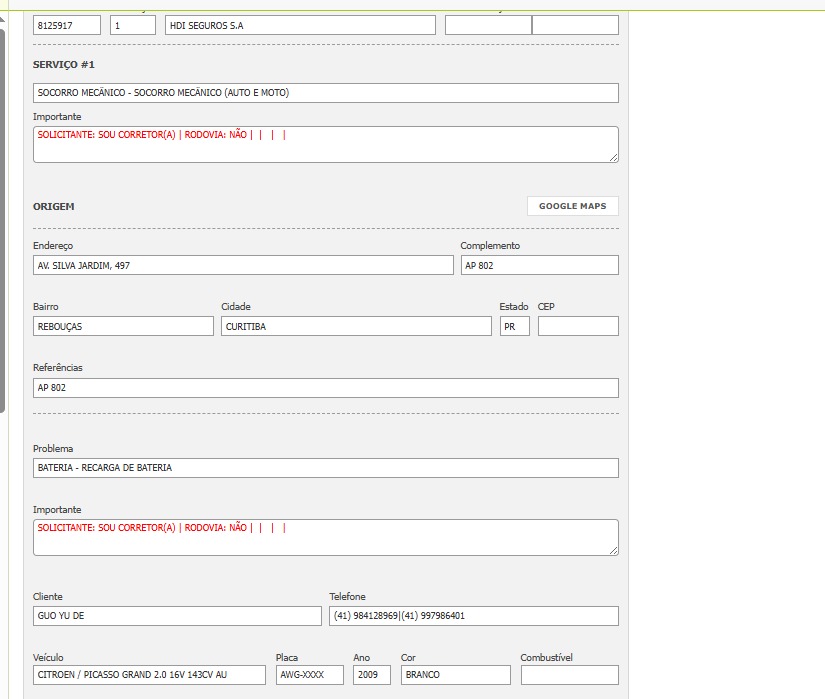Click the vertical scrollbar on left edge
This screenshot has width=825, height=699.
tap(3, 220)
